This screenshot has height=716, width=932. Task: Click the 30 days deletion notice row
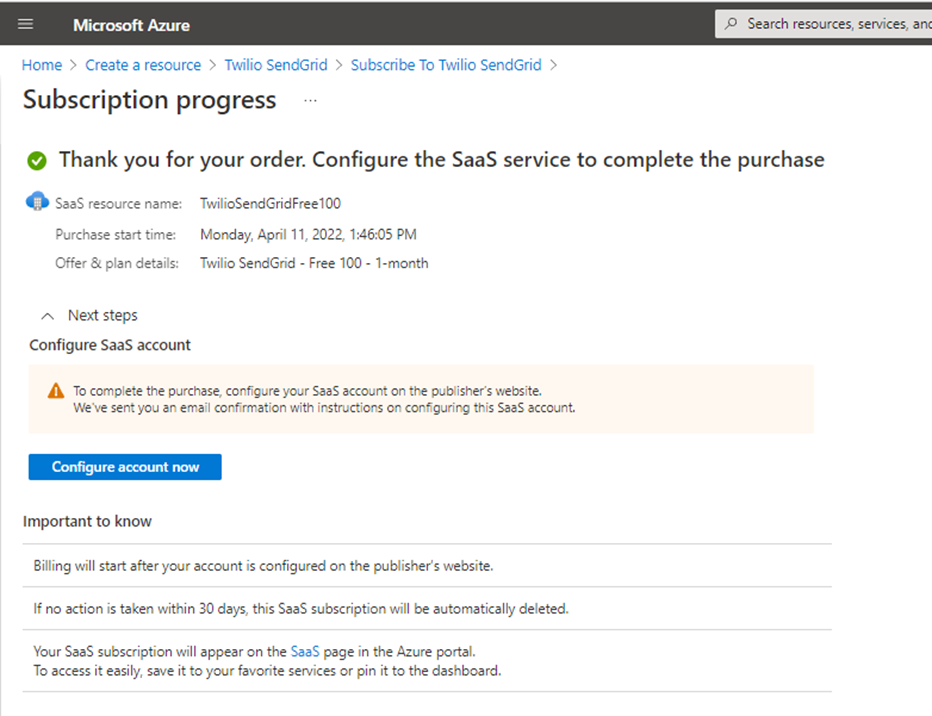427,608
